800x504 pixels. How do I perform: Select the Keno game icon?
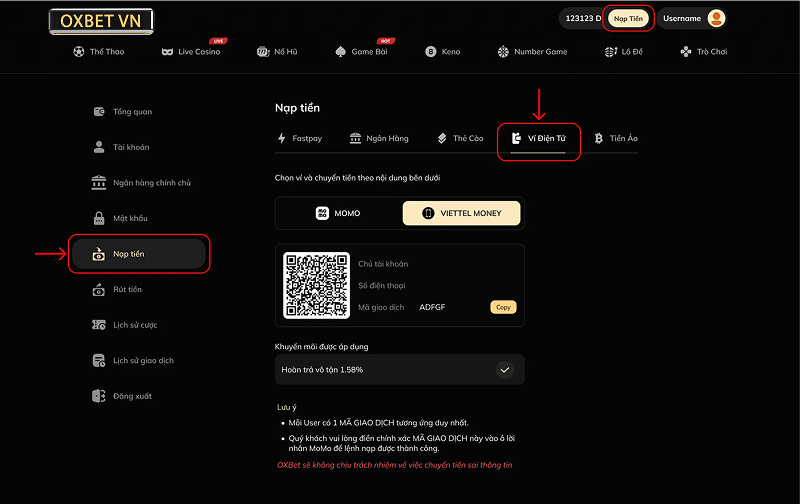point(431,51)
